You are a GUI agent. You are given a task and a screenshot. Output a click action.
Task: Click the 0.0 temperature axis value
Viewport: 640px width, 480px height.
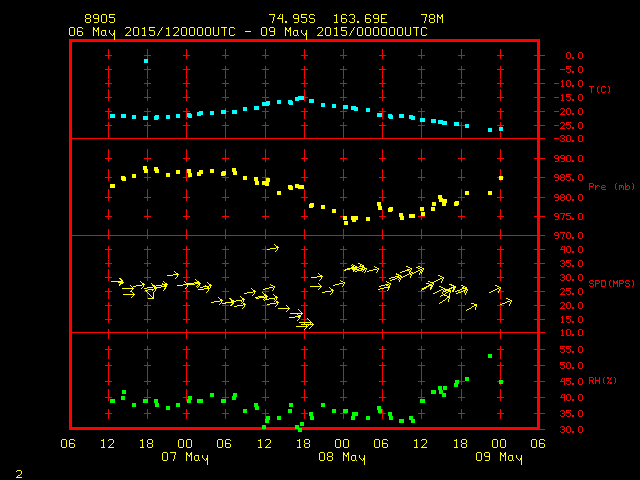pos(574,56)
